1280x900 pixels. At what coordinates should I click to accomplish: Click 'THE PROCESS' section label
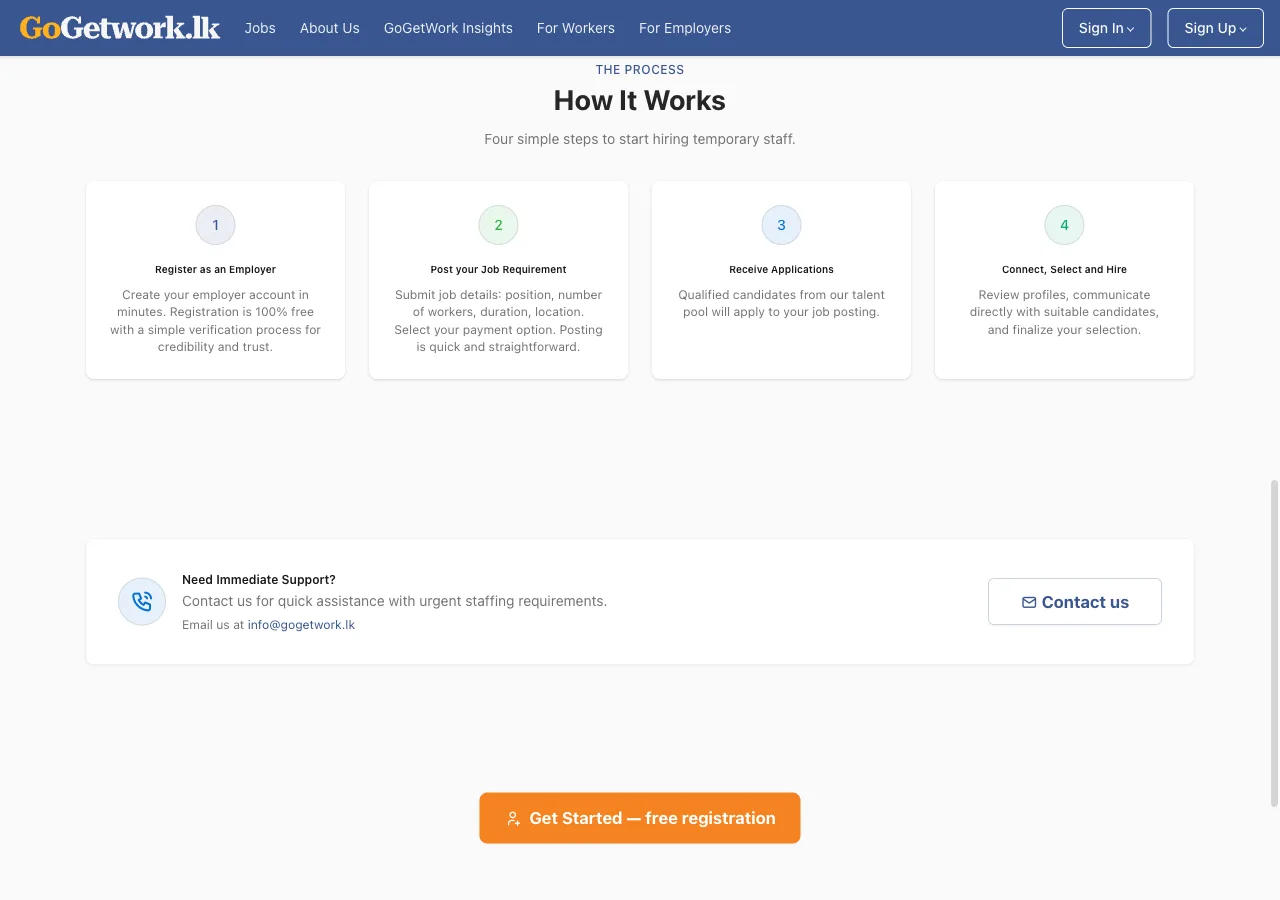coord(640,70)
